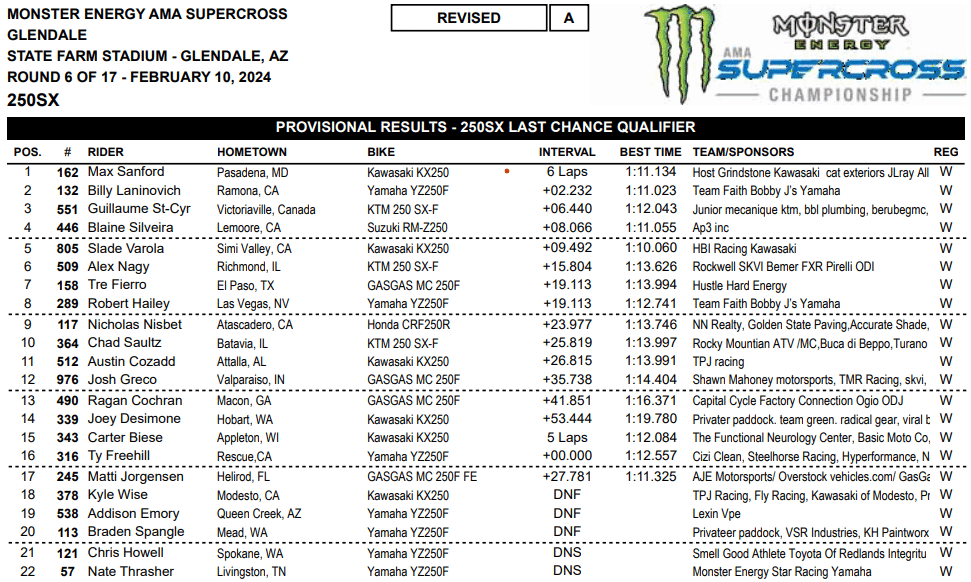Select the RIDER column header
Image resolution: width=971 pixels, height=582 pixels.
(106, 152)
